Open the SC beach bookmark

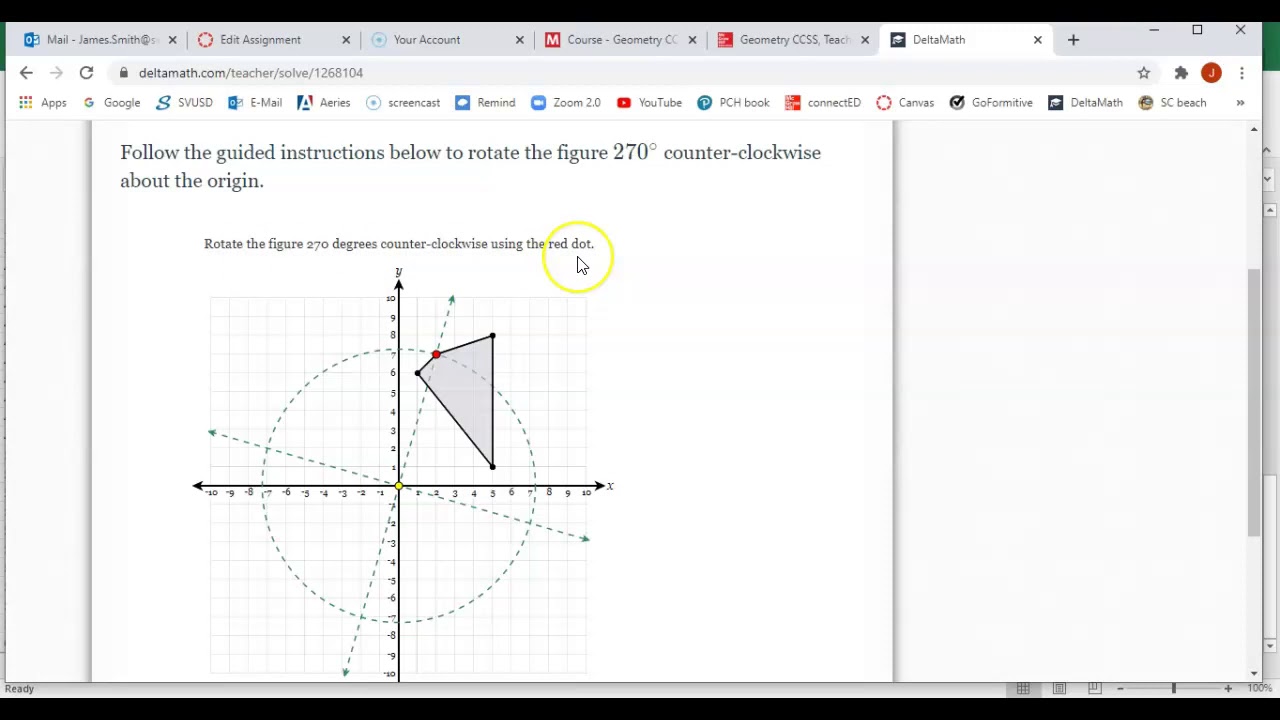coord(1172,103)
